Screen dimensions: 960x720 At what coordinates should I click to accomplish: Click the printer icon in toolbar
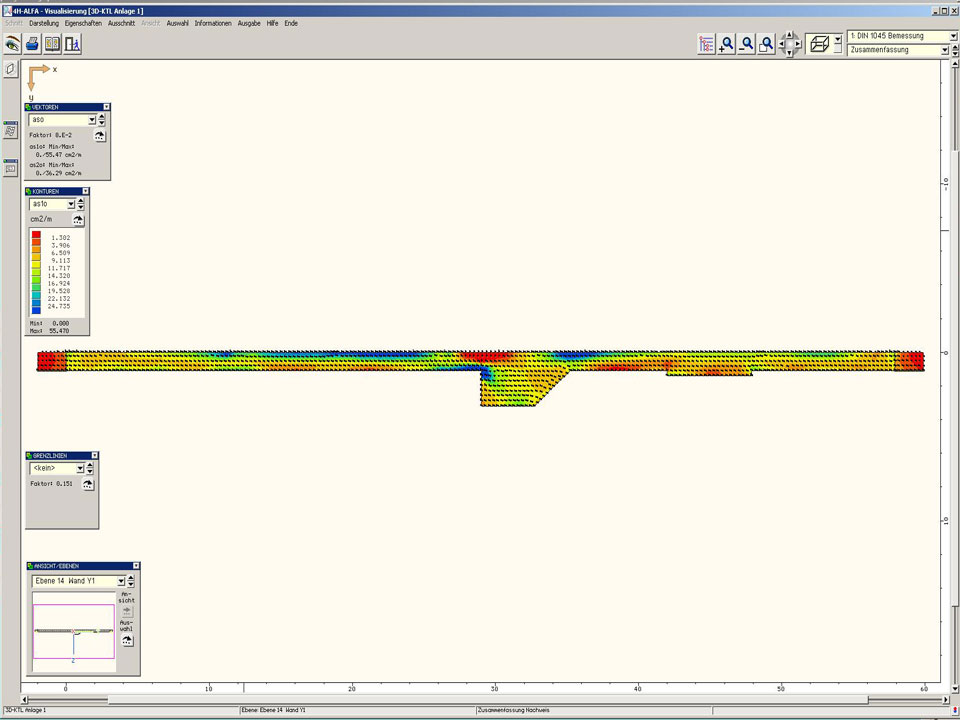point(32,44)
